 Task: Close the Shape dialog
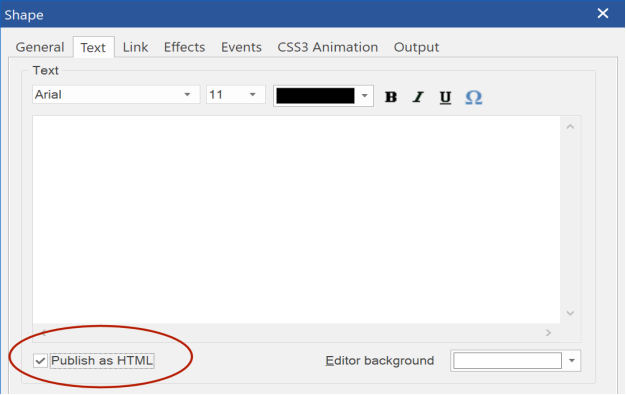pyautogui.click(x=603, y=14)
